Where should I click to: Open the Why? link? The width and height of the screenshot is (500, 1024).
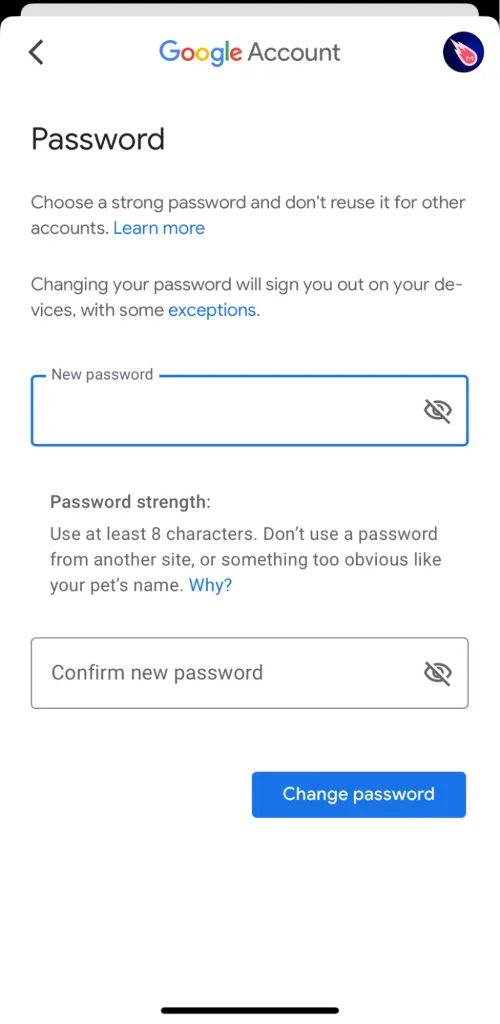210,585
